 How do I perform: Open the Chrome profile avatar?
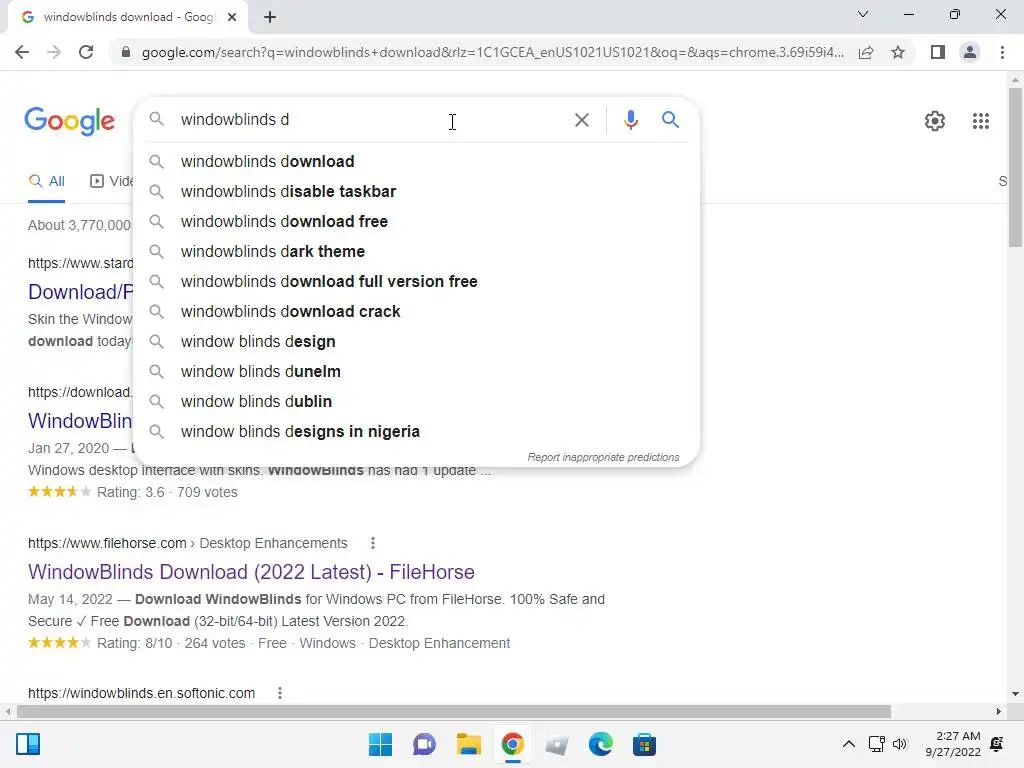pos(970,52)
